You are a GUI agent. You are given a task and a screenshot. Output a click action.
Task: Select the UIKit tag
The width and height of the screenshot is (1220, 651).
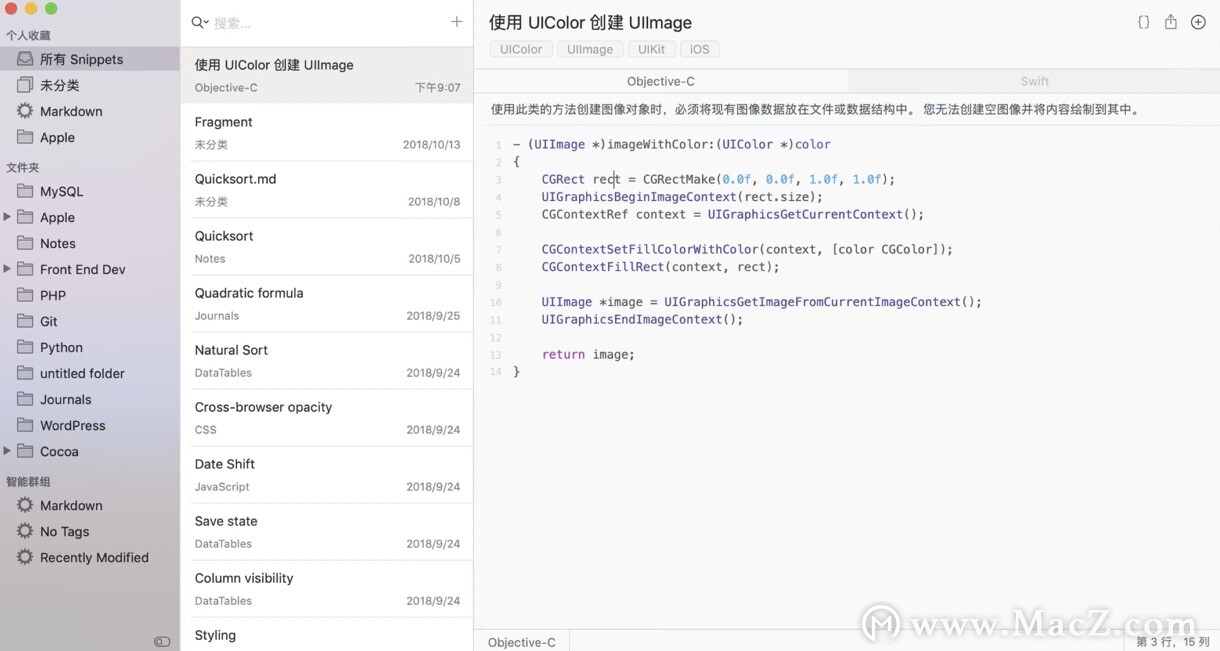coord(652,49)
